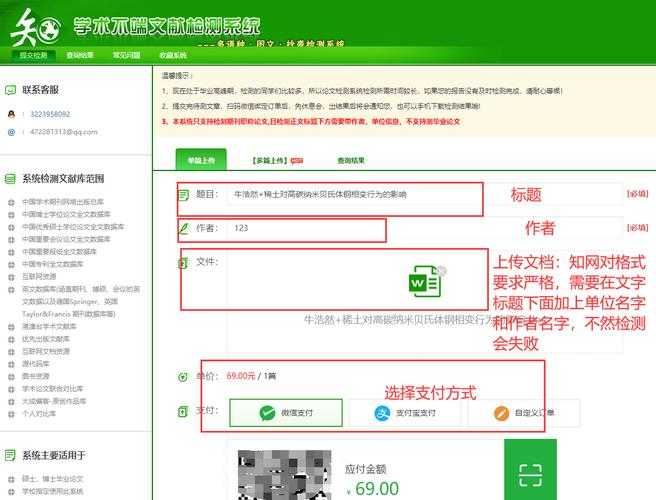Click the qq.com email address link
Viewport: 656px width, 500px height.
[64, 132]
